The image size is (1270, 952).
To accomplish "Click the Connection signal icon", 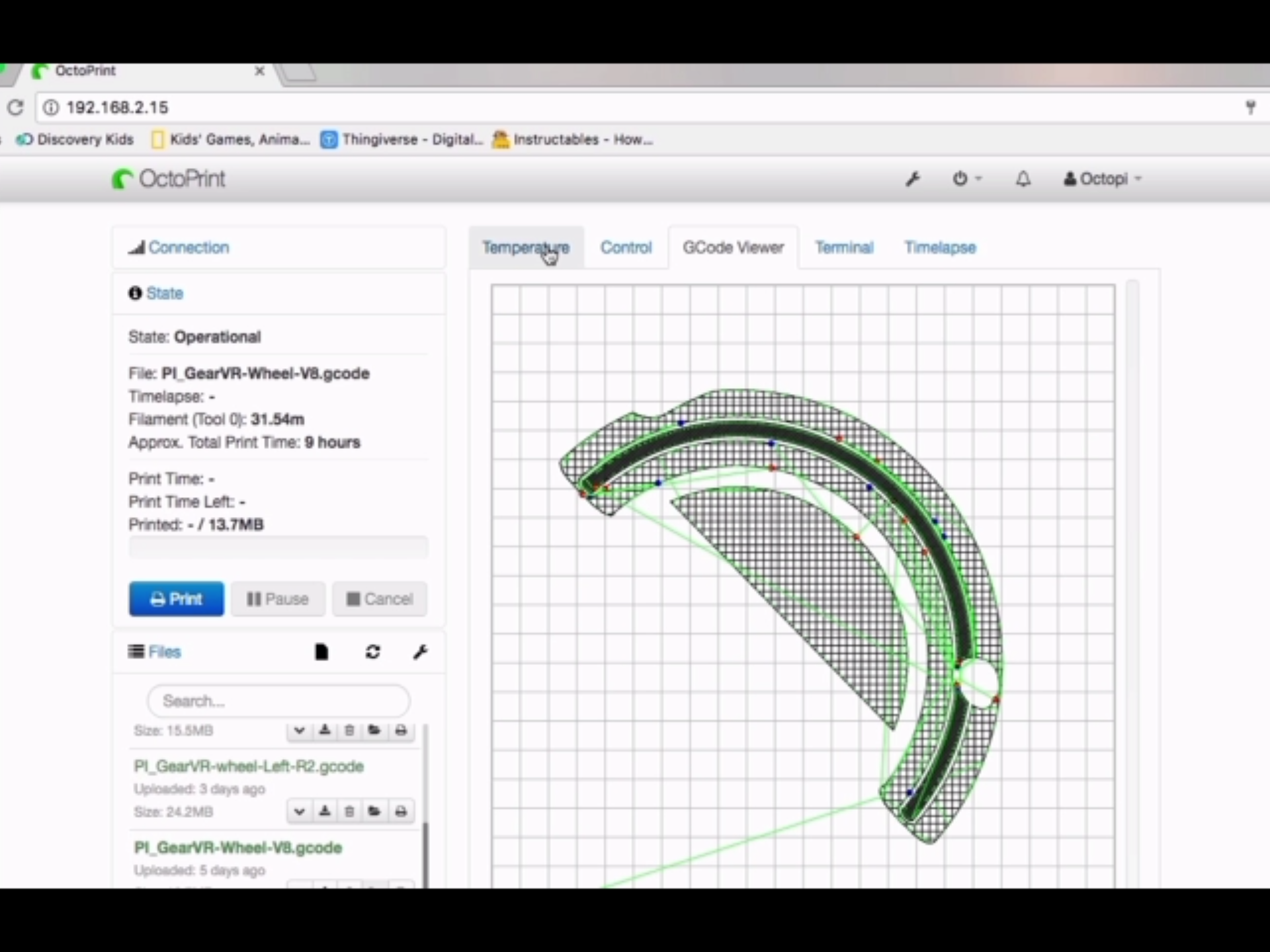I will click(136, 247).
